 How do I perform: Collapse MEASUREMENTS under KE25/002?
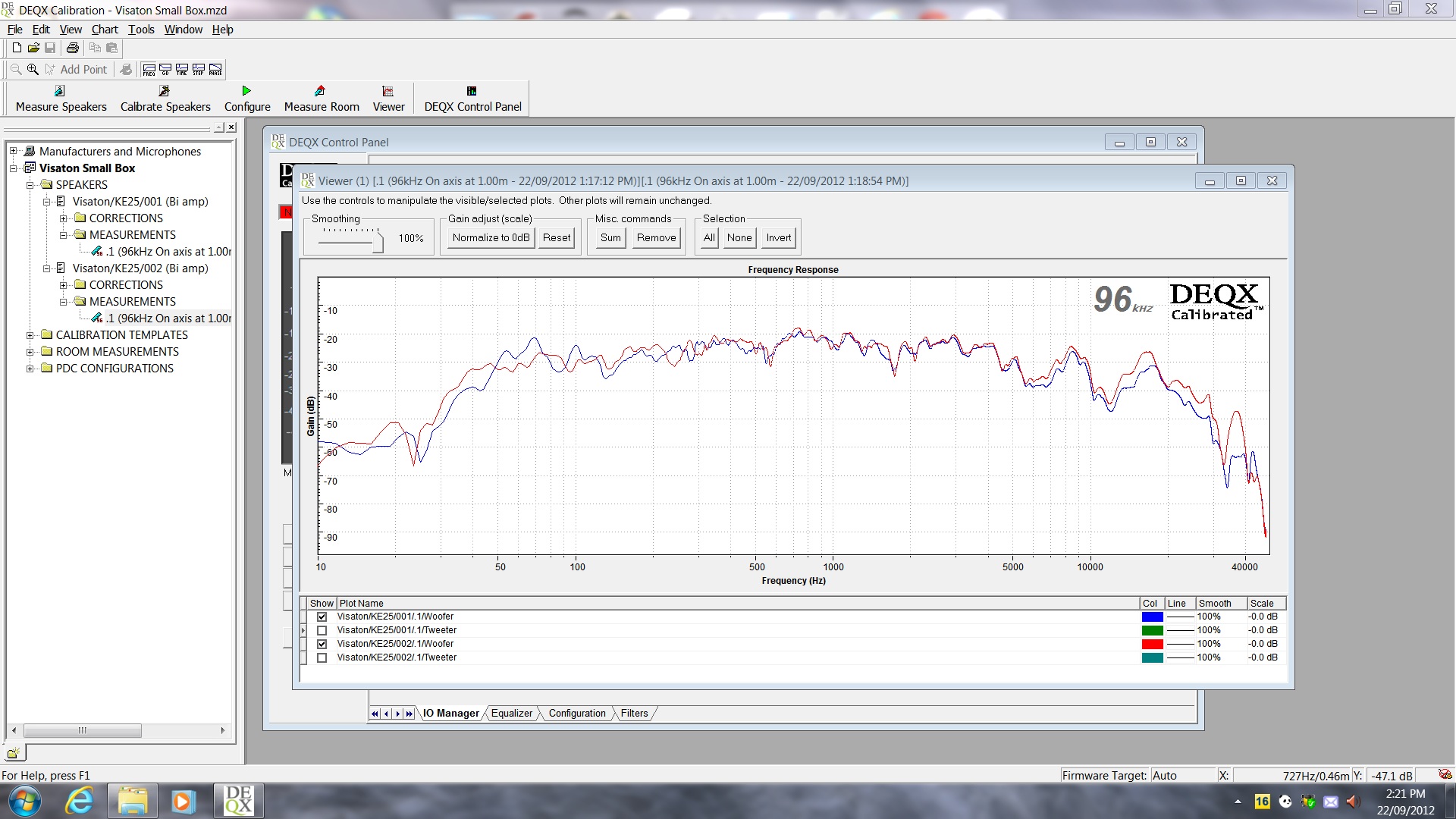click(63, 301)
